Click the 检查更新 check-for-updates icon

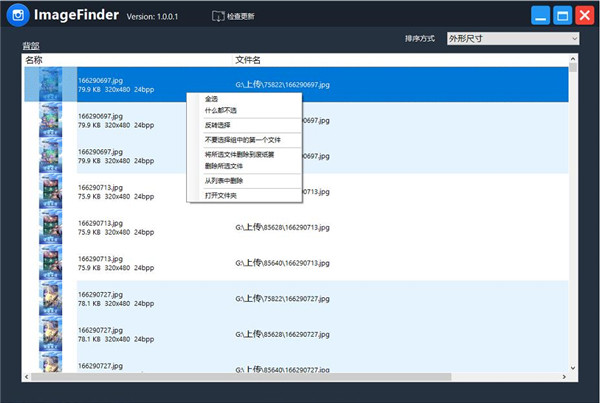point(219,16)
